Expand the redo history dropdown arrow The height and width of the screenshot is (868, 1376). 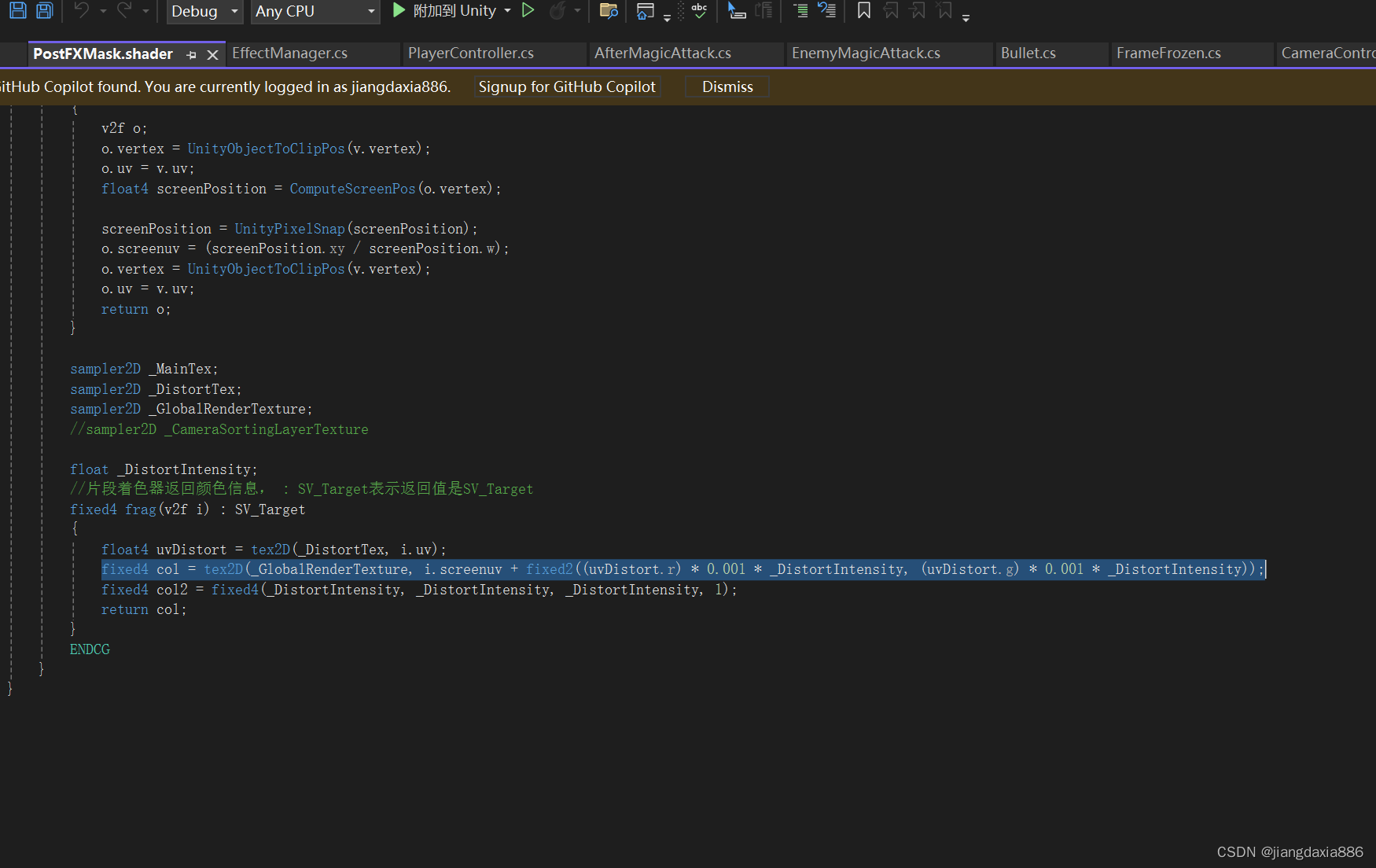145,11
